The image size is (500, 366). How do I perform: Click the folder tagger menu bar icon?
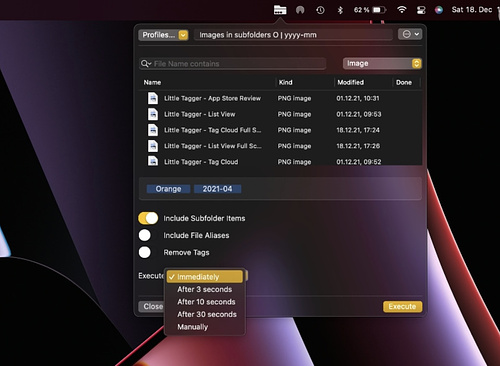(x=280, y=10)
